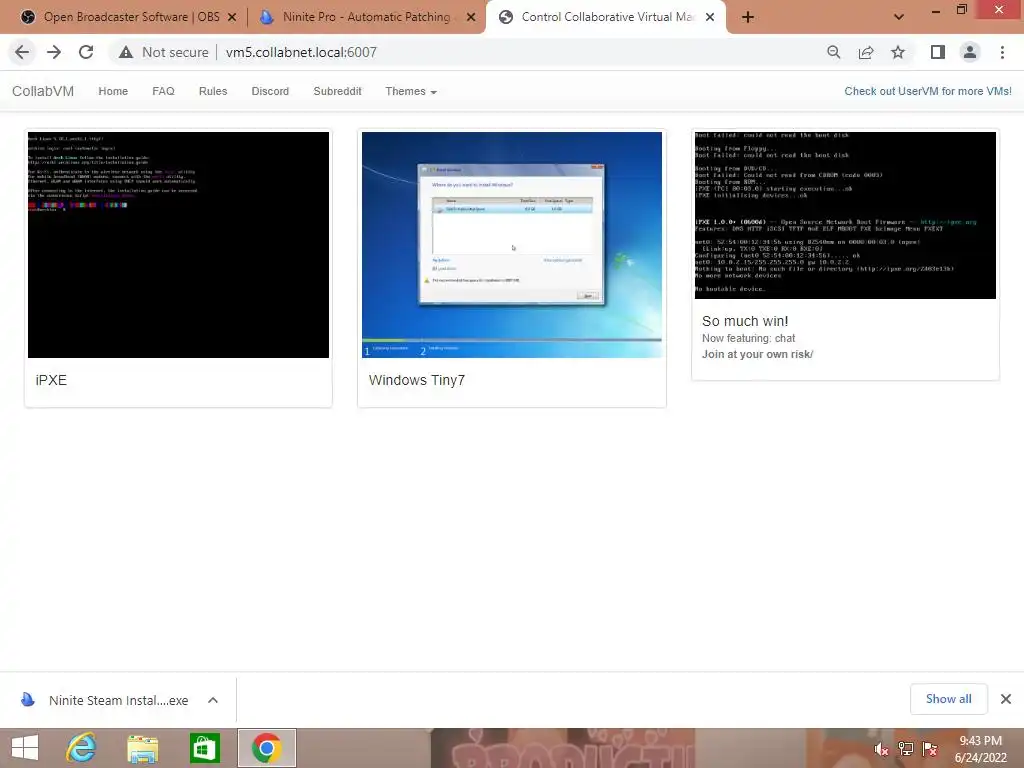Click Check out UserVM for more VMs link

point(927,91)
